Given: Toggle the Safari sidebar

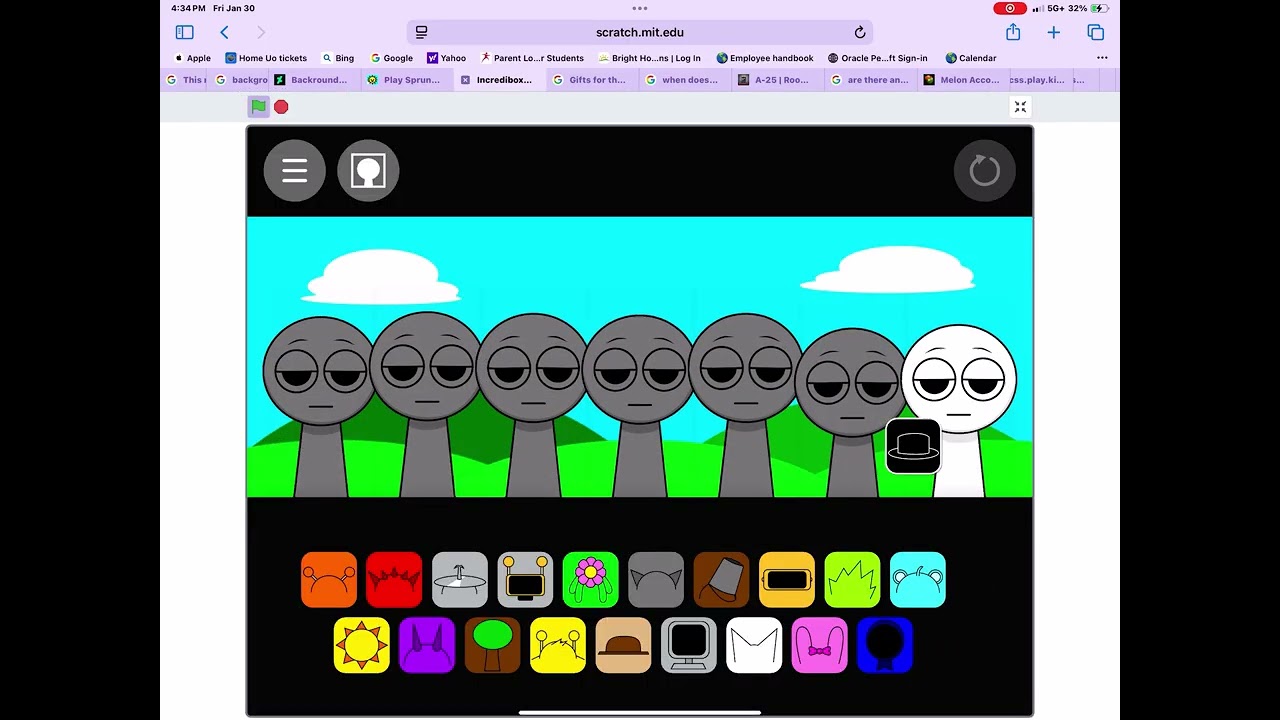Looking at the screenshot, I should click(x=184, y=33).
